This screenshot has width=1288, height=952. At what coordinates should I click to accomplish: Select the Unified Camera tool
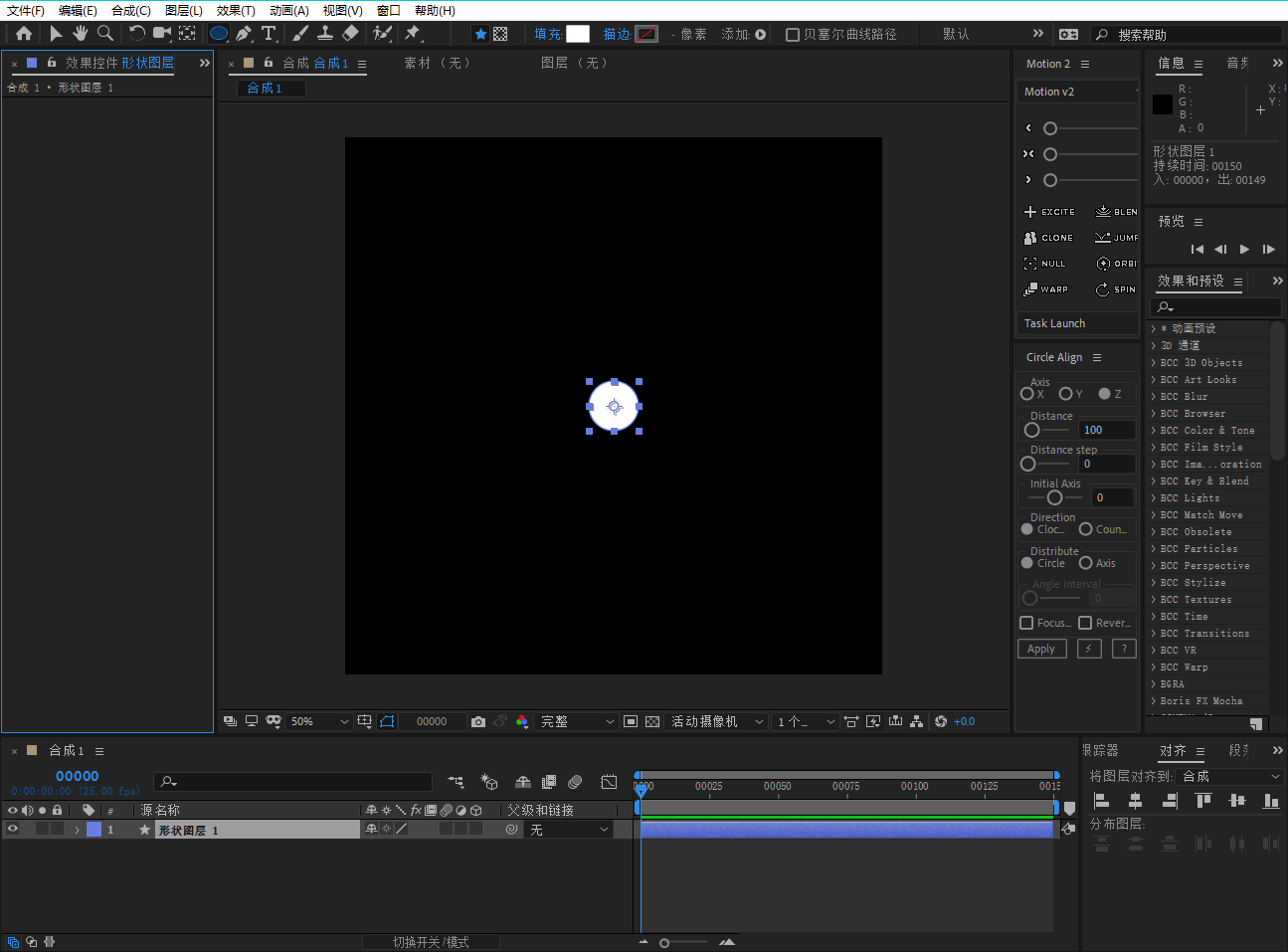click(162, 34)
